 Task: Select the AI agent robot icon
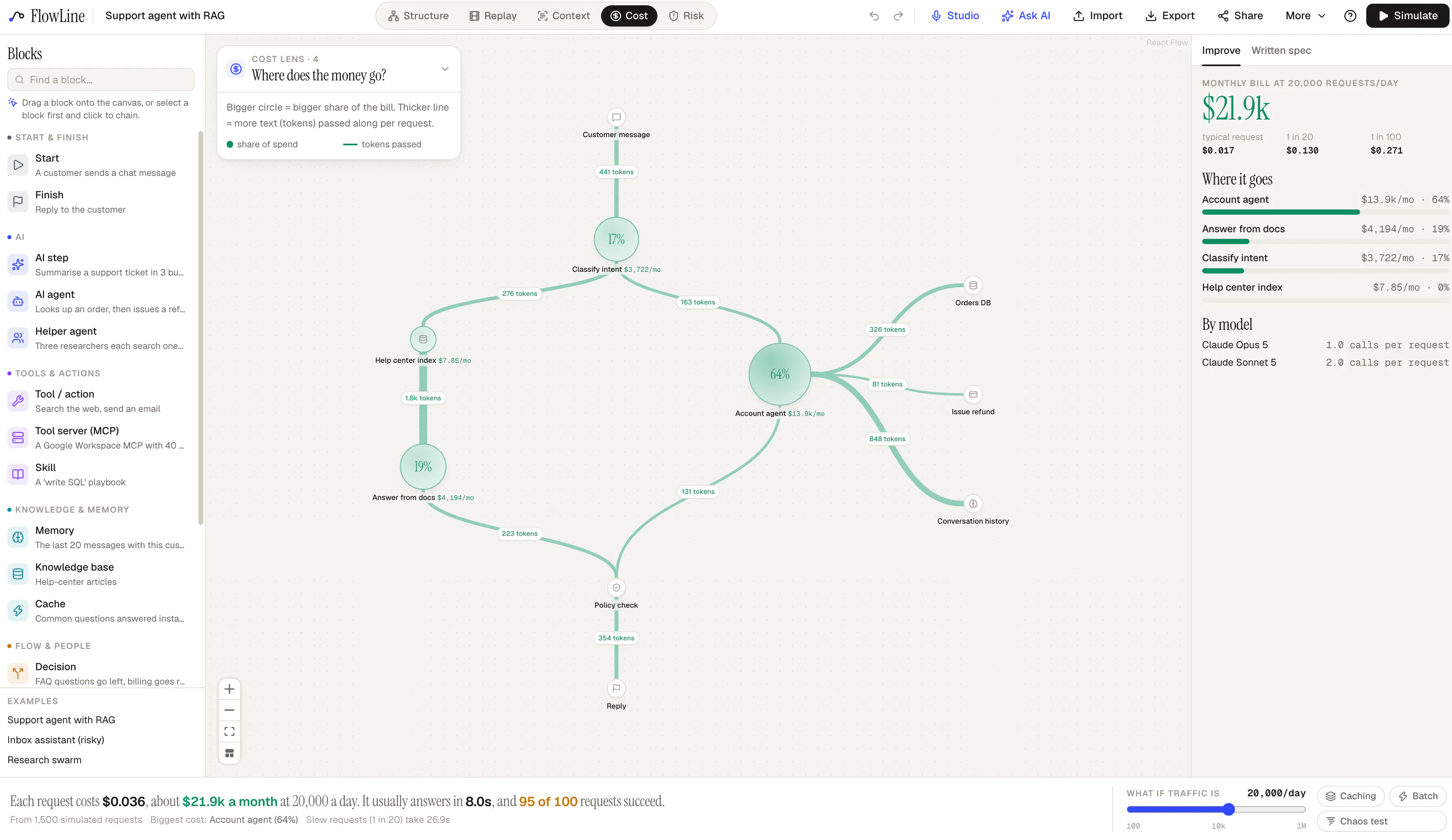pos(18,301)
